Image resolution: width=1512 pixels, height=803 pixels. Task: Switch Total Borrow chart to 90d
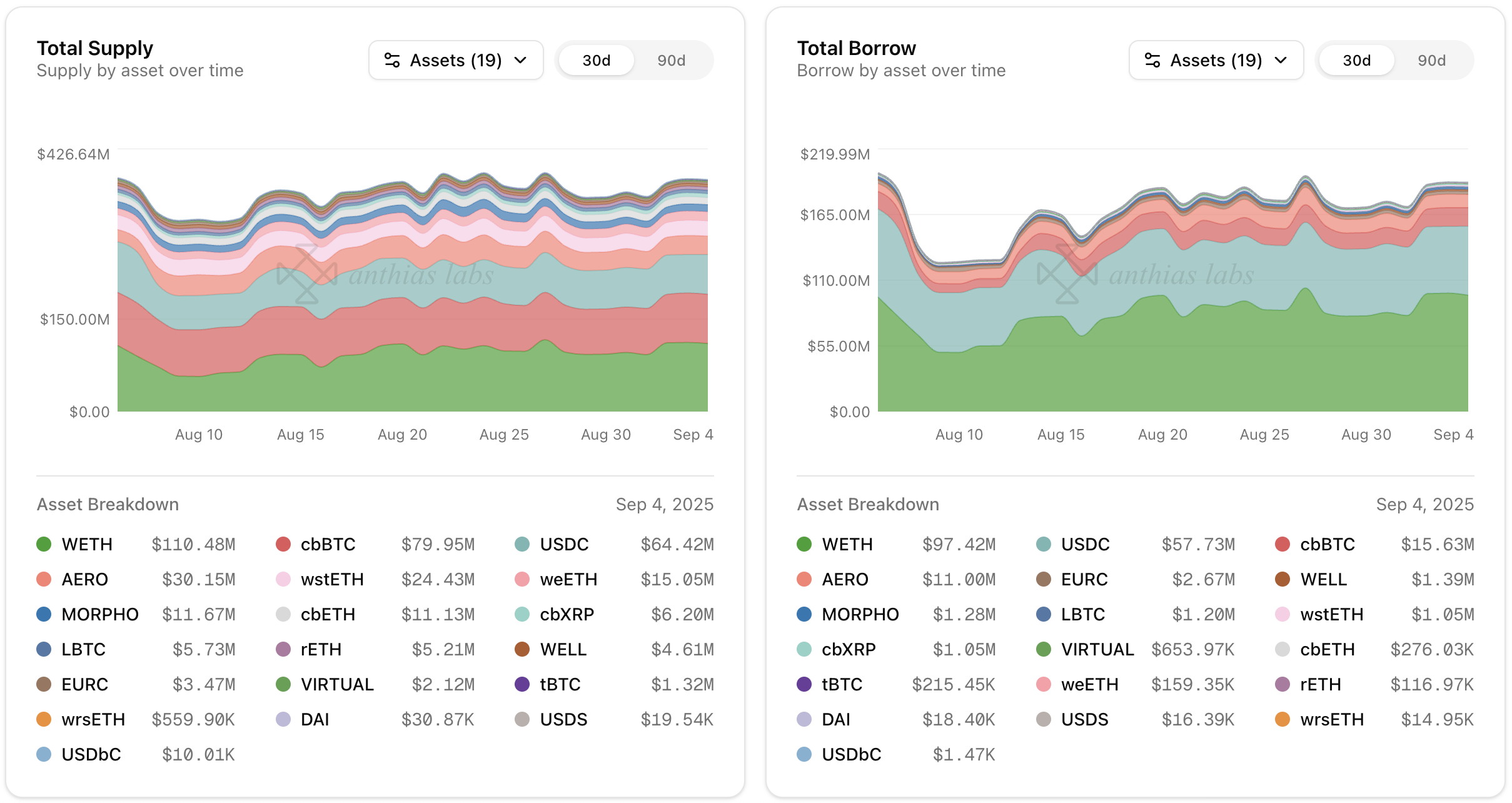(x=1431, y=60)
